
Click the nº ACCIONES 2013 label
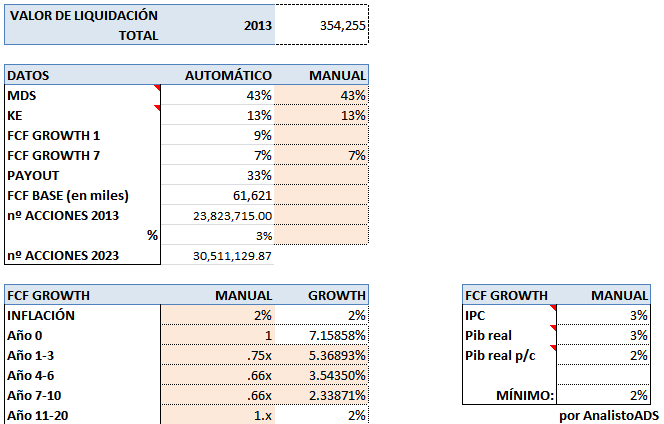(x=63, y=216)
